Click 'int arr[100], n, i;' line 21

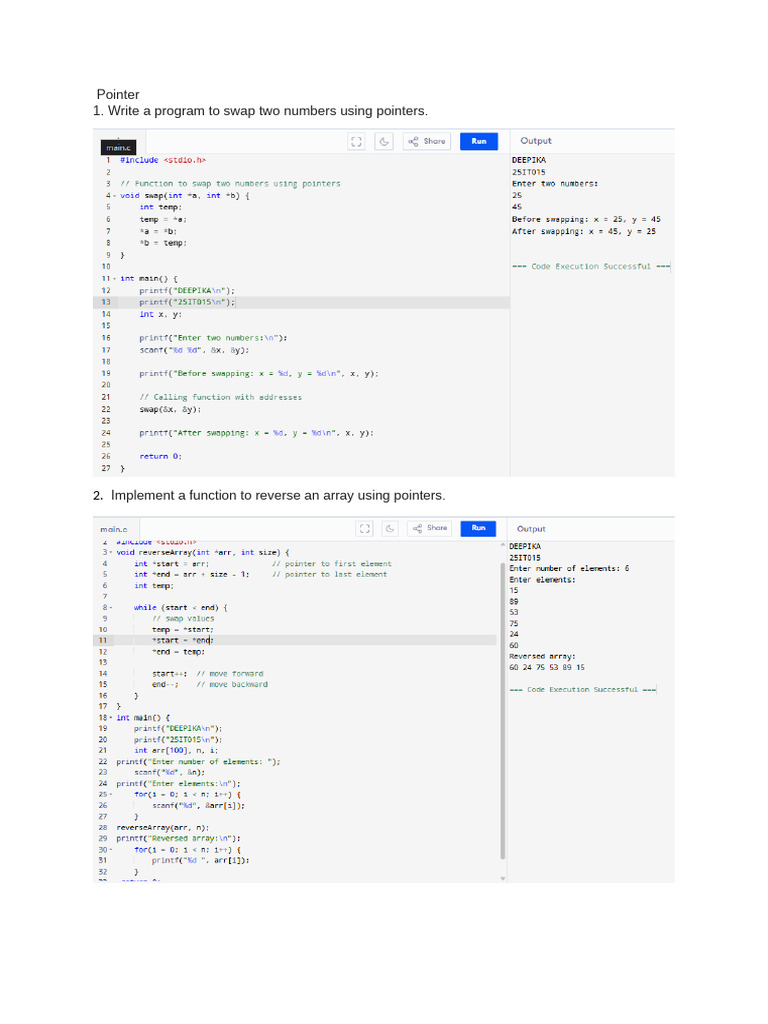coord(176,751)
